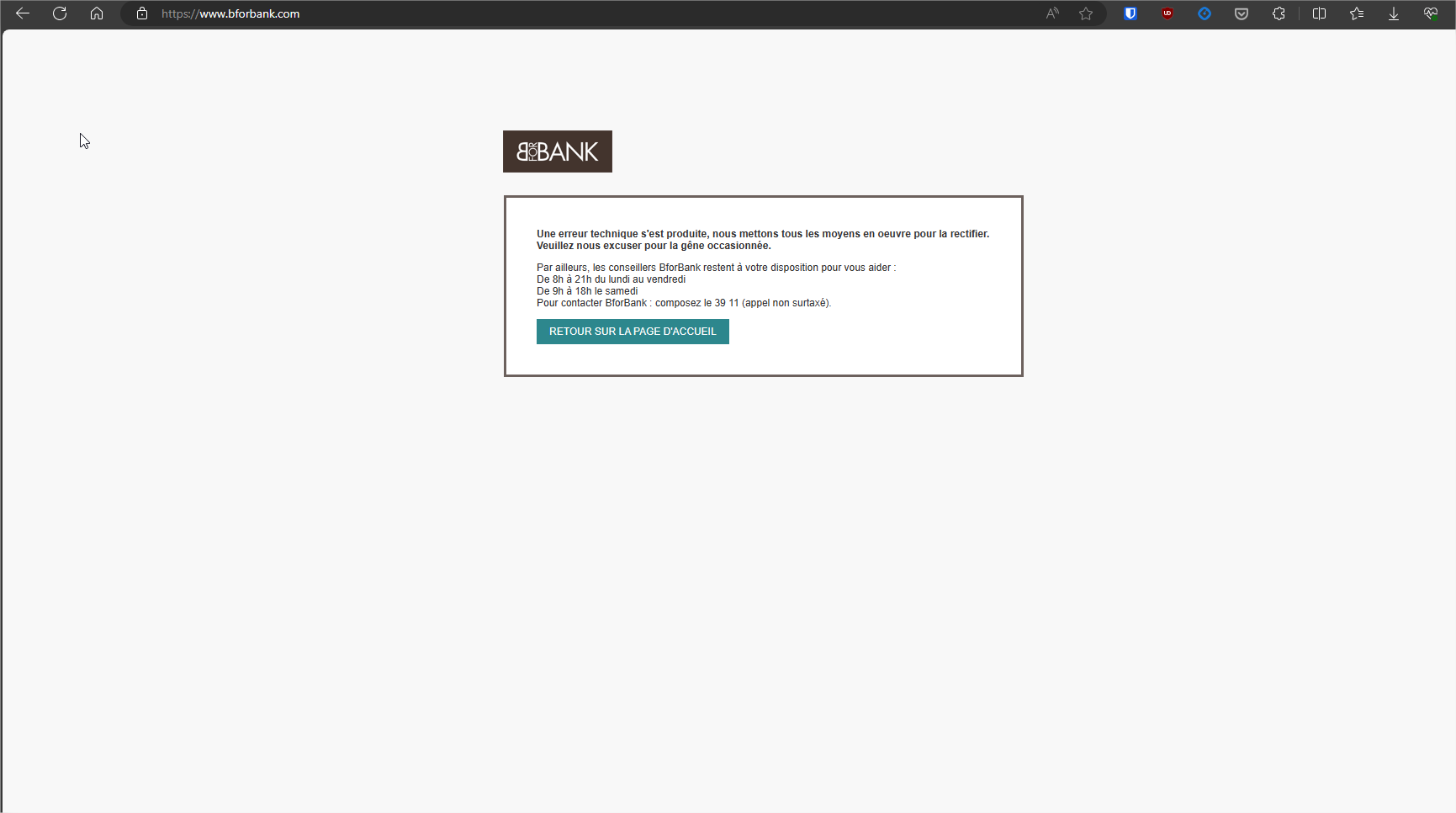The width and height of the screenshot is (1456, 813).
Task: Toggle the split screen icon
Action: (x=1319, y=13)
